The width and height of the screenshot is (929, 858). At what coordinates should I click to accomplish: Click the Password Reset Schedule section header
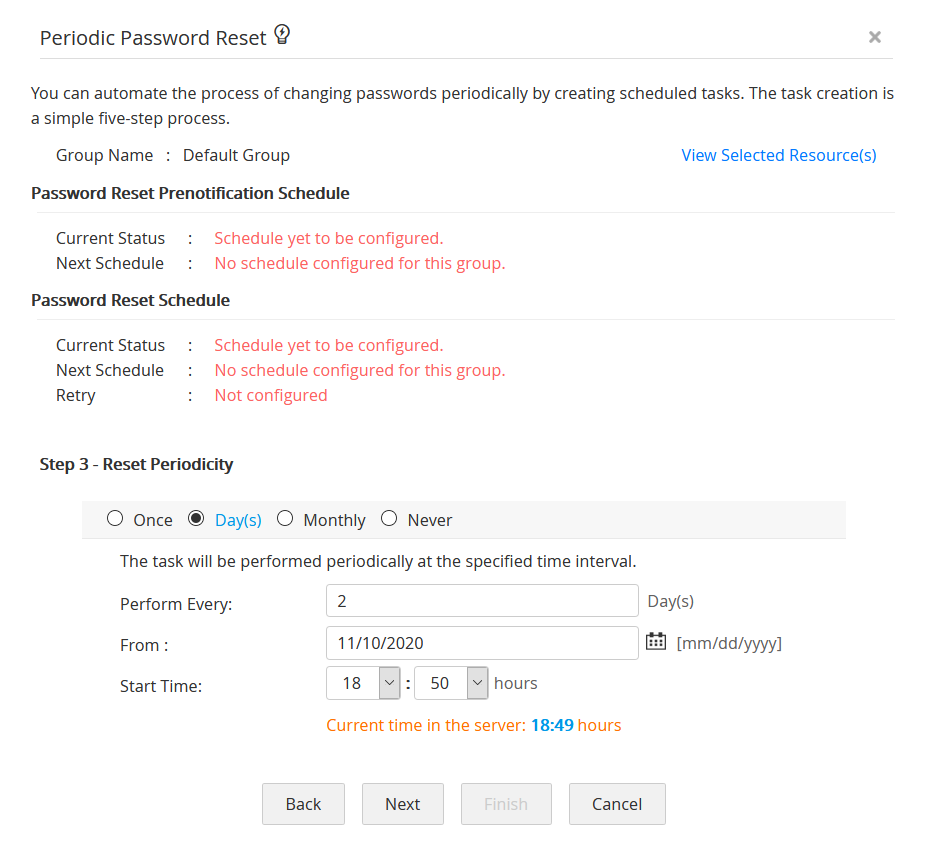click(x=130, y=300)
